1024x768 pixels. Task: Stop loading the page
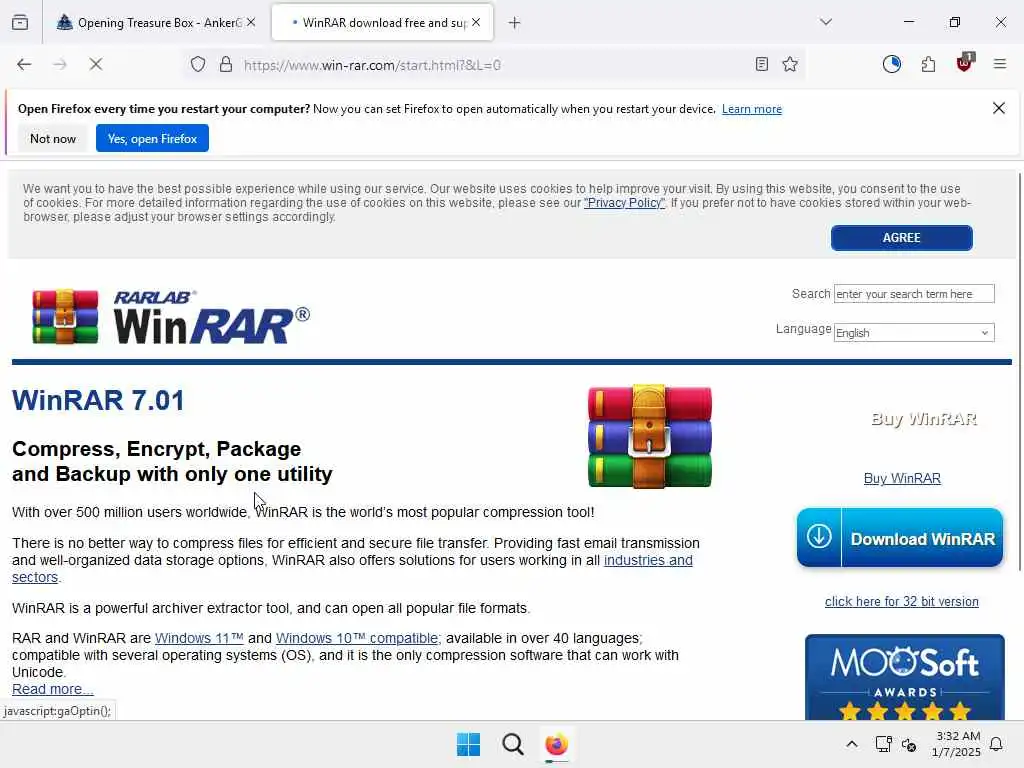click(95, 64)
